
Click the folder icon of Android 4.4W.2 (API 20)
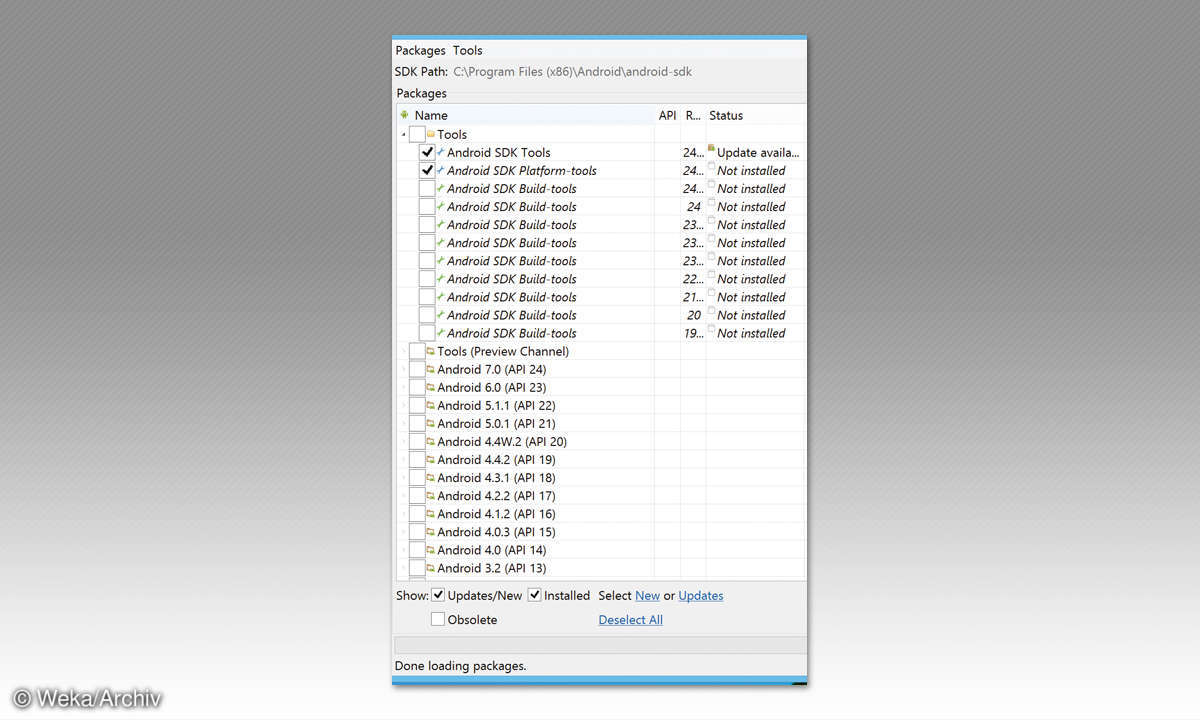(x=431, y=441)
